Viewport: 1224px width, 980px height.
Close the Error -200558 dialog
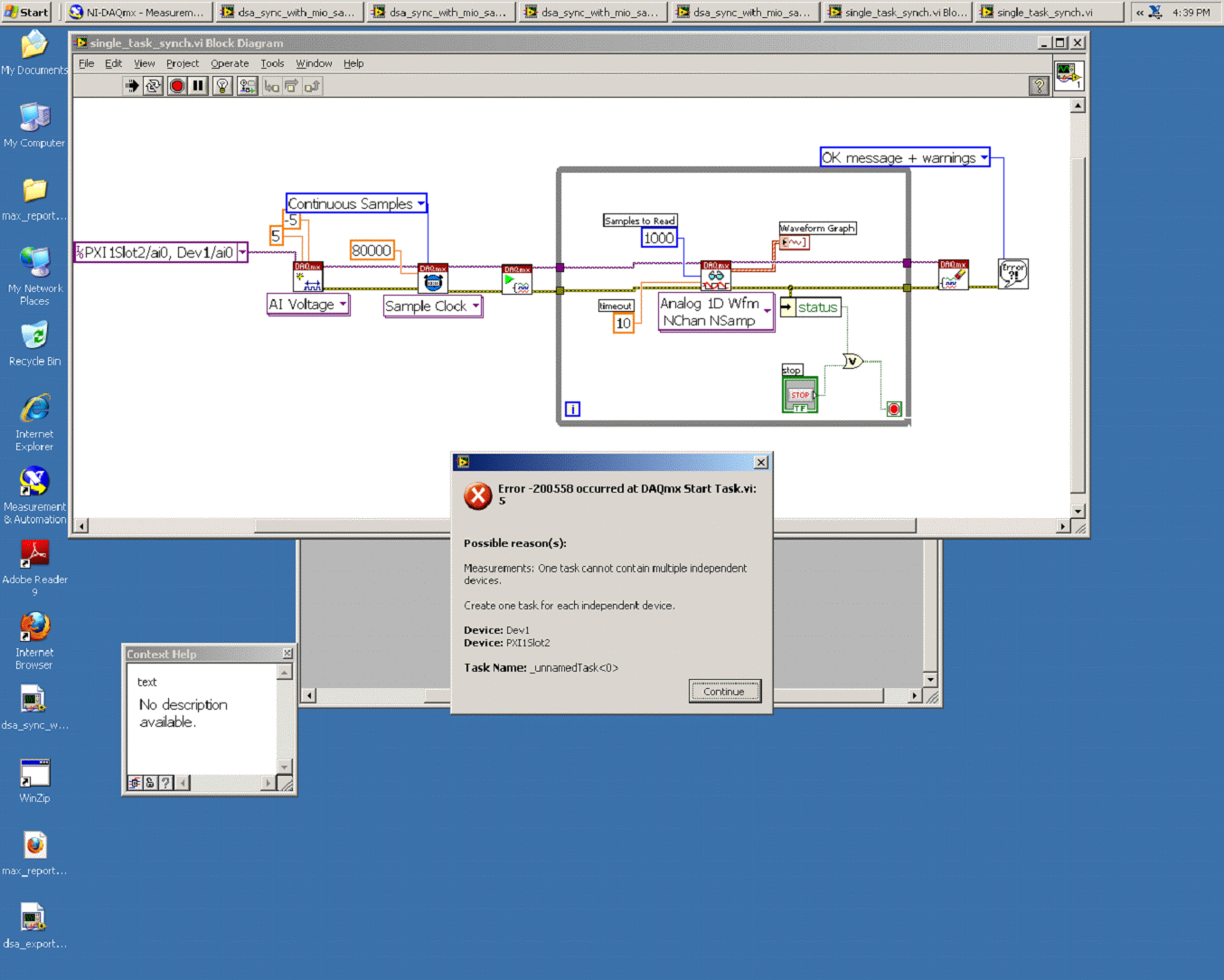coord(761,462)
